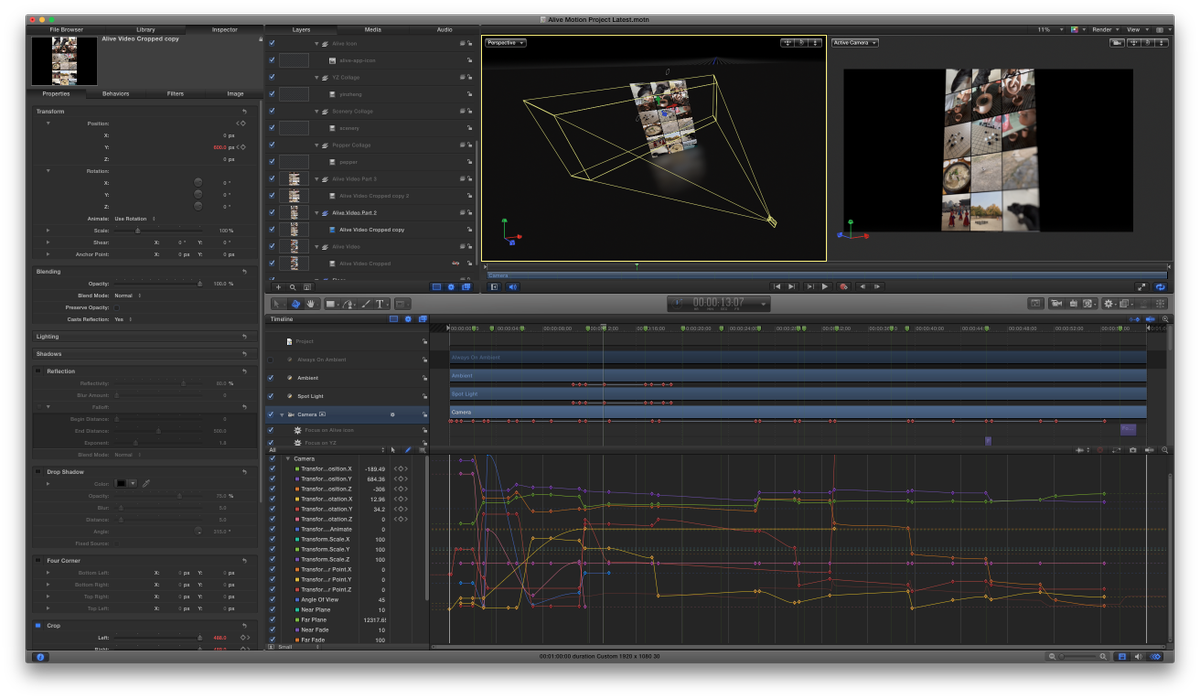Click timeline zoom magnifier icon
The width and height of the screenshot is (1200, 699).
tap(1165, 319)
